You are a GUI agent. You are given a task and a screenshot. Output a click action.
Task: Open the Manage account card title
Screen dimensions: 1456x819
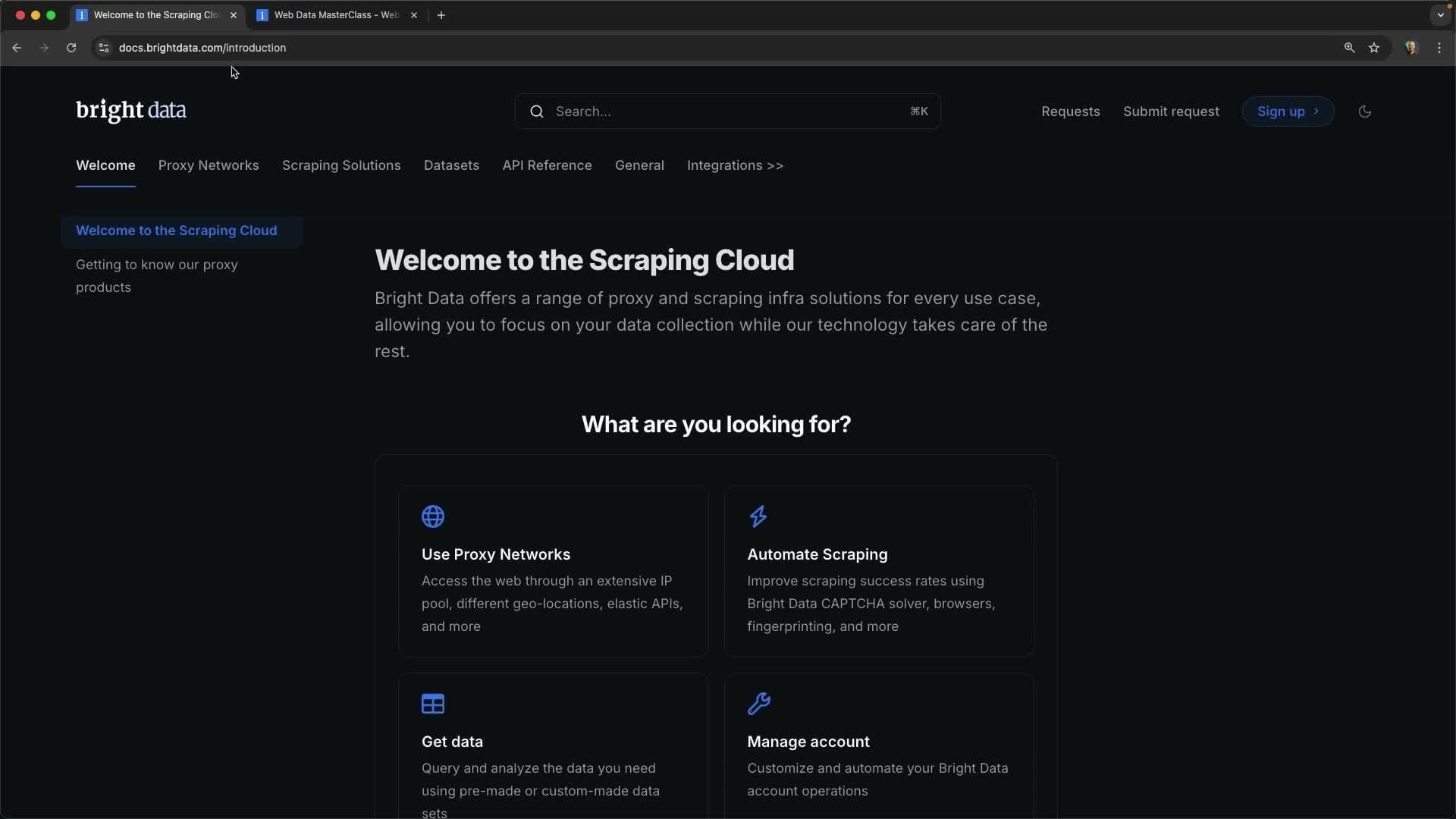[x=808, y=742]
